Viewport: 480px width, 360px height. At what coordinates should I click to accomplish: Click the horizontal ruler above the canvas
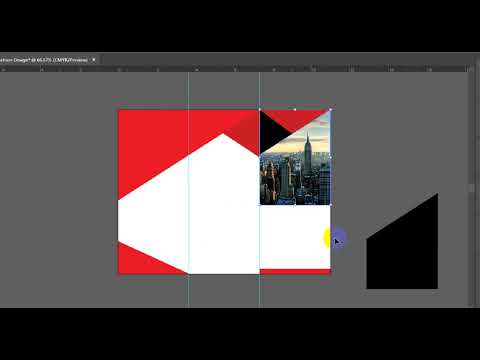[233, 69]
